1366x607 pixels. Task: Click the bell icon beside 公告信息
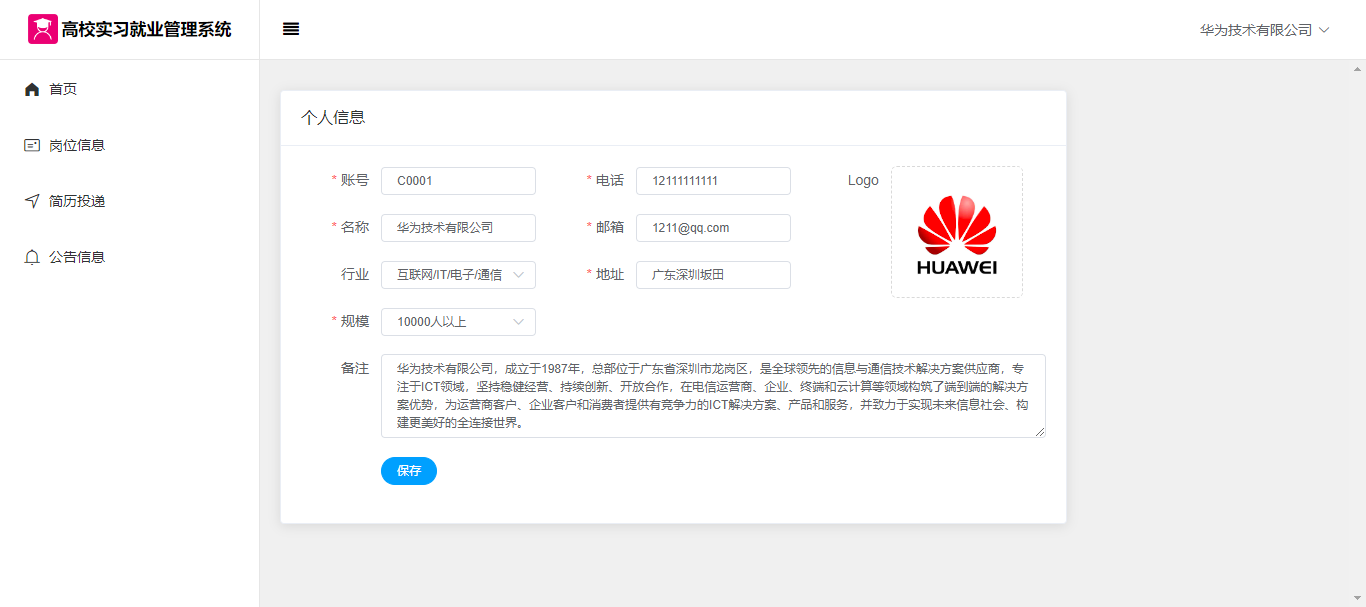(32, 257)
